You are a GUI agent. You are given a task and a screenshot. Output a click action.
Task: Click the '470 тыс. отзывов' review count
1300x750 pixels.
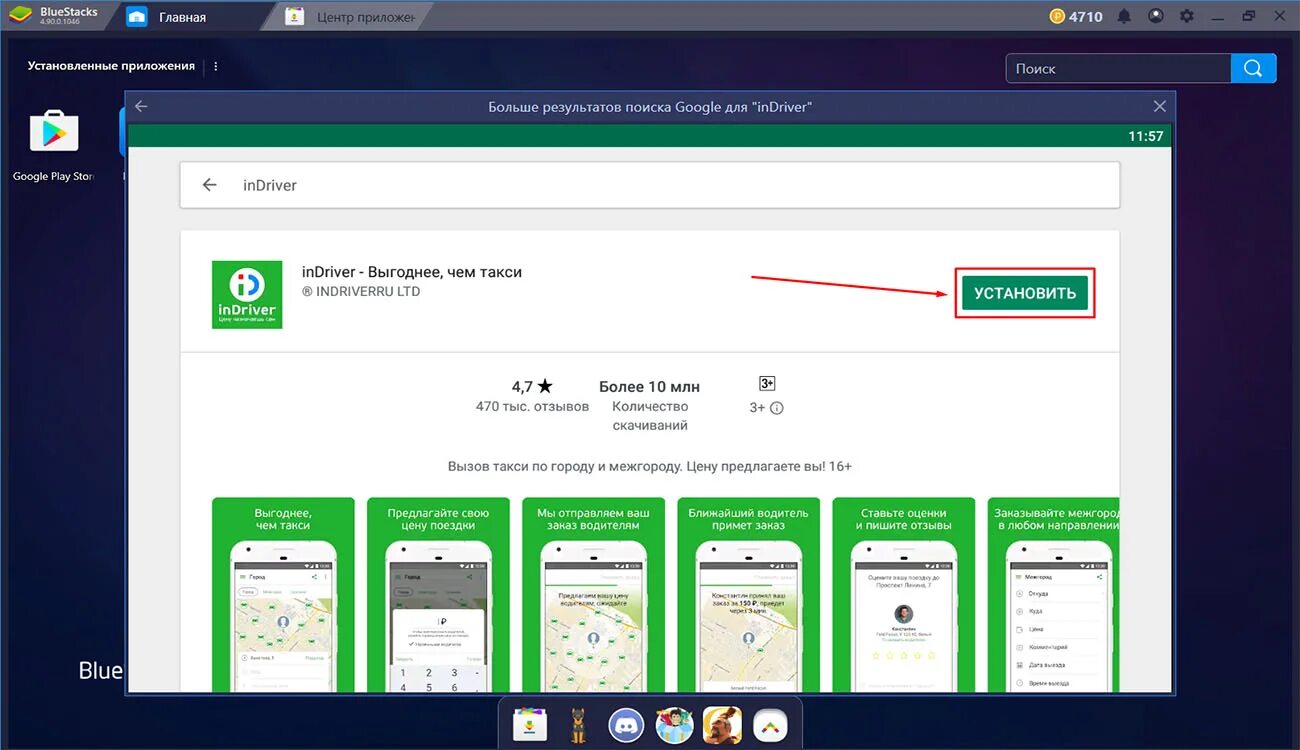pyautogui.click(x=533, y=407)
